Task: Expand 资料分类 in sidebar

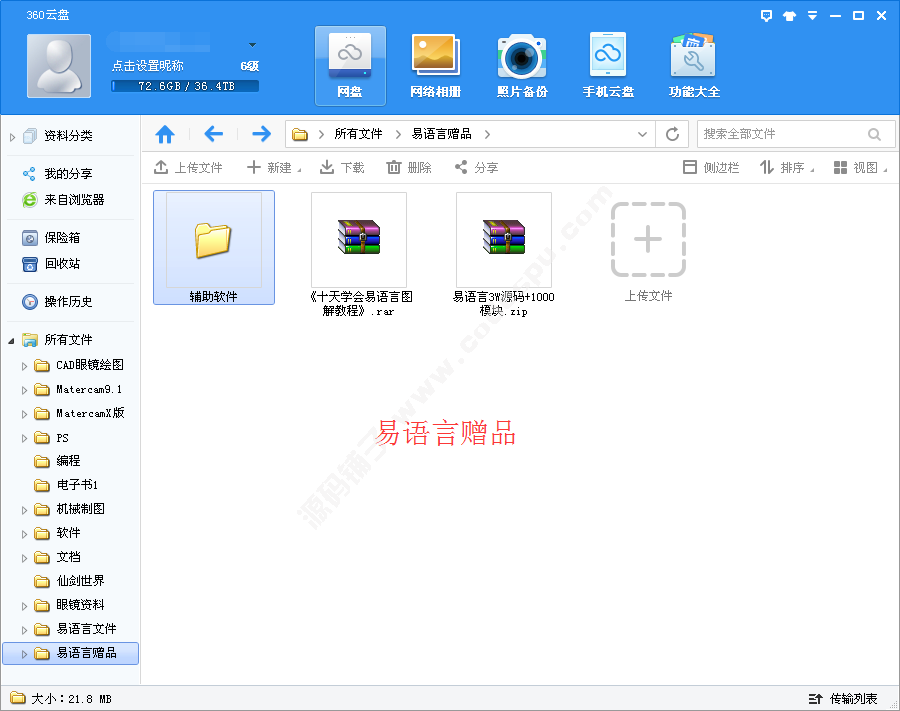Action: pyautogui.click(x=12, y=137)
